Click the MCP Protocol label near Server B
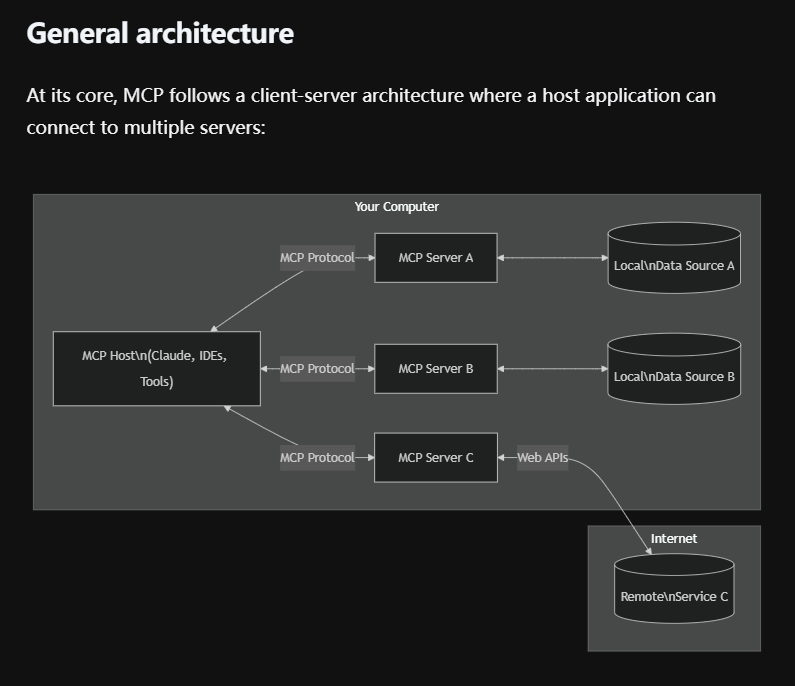 317,369
